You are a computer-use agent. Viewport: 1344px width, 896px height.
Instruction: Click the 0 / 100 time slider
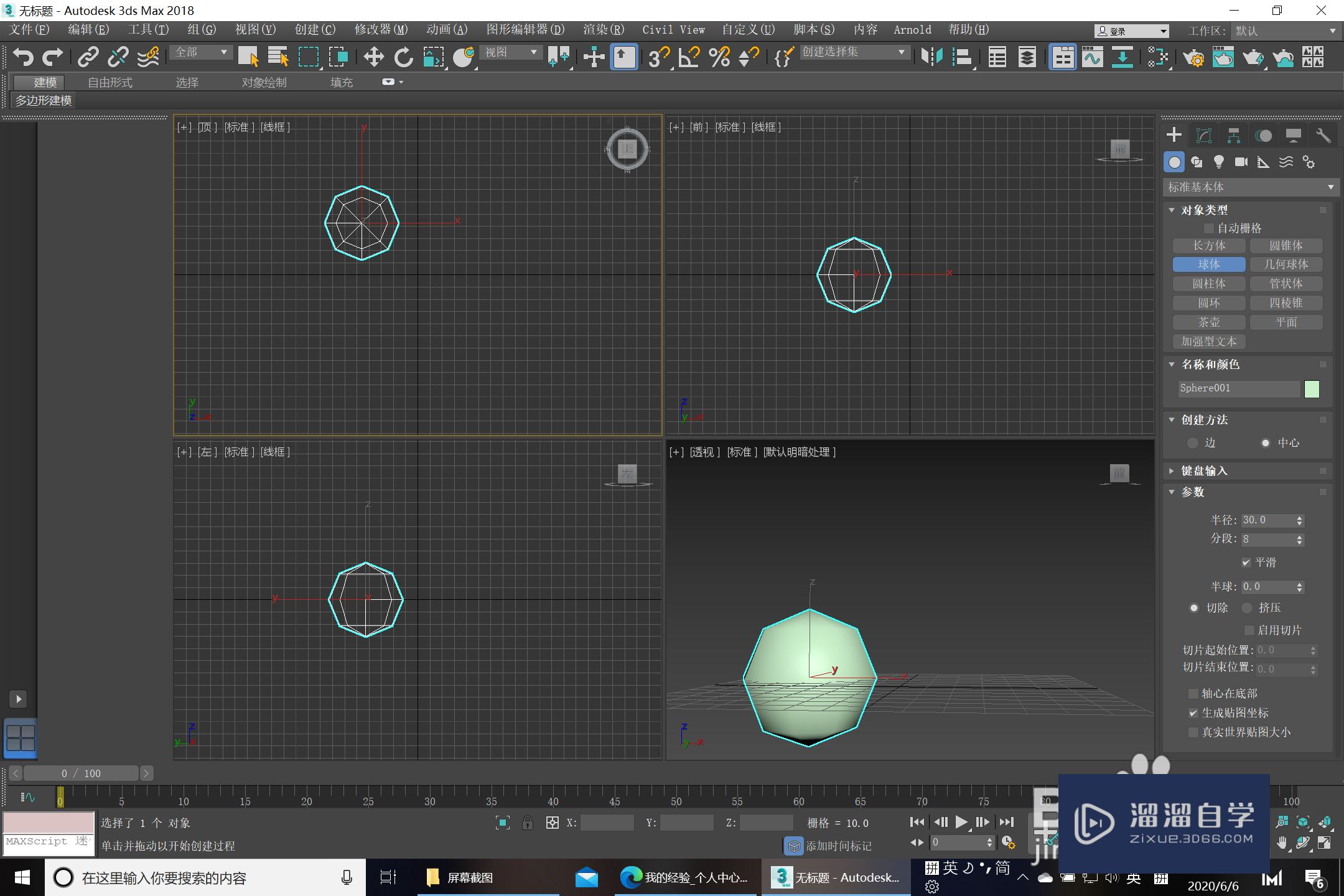(81, 773)
